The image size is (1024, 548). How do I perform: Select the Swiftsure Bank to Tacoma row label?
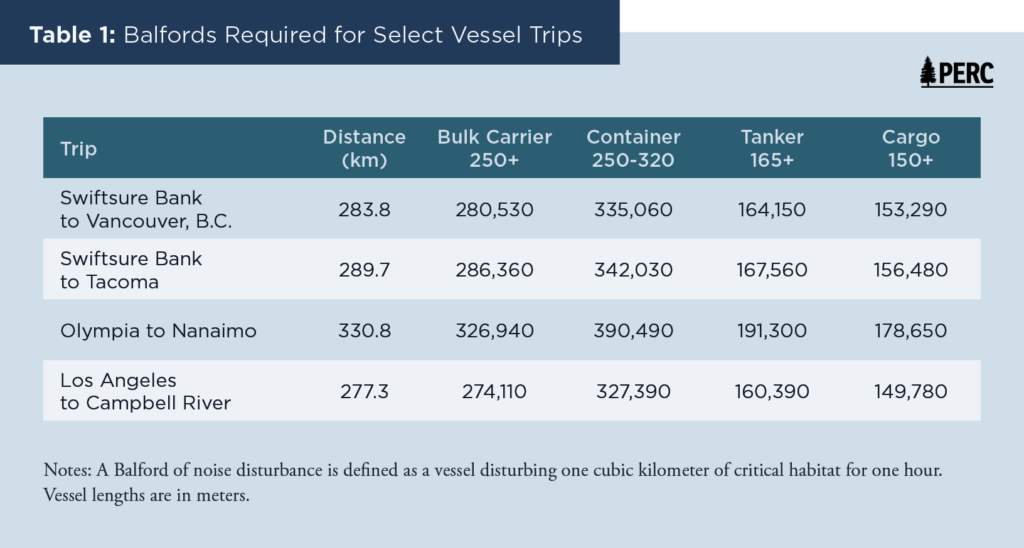(x=131, y=270)
